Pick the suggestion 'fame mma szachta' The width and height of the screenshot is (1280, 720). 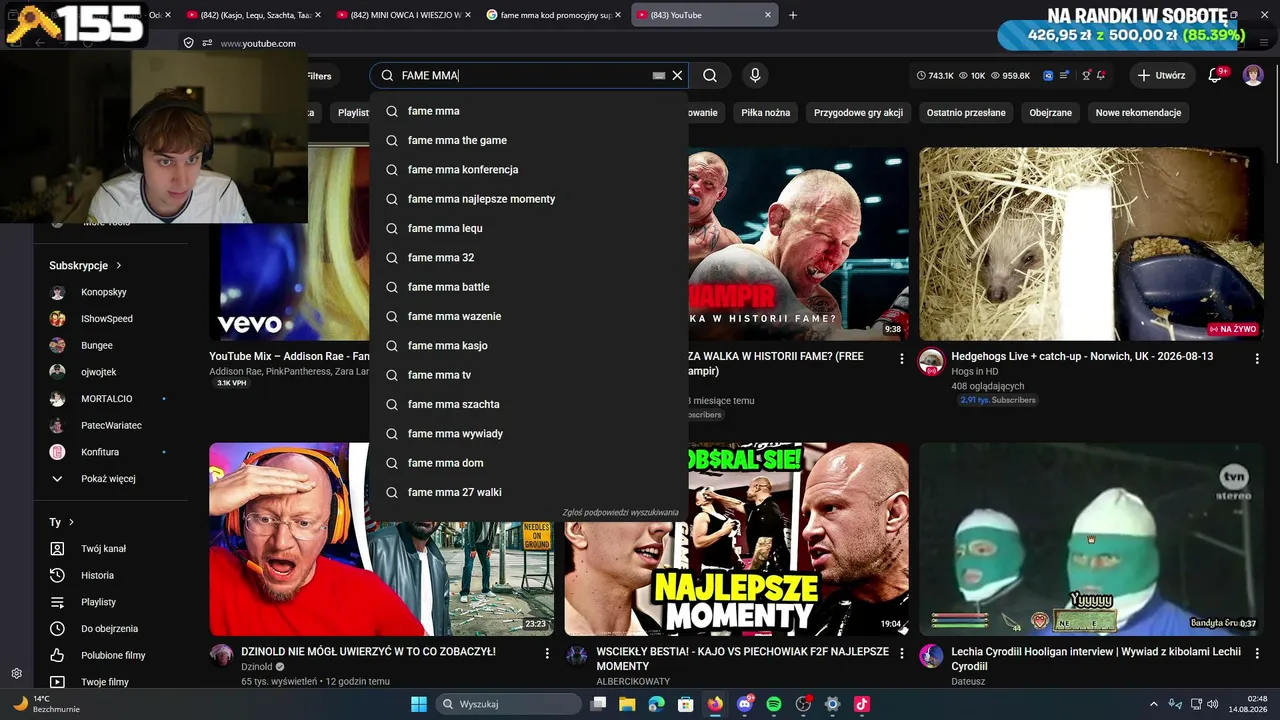[x=529, y=404]
